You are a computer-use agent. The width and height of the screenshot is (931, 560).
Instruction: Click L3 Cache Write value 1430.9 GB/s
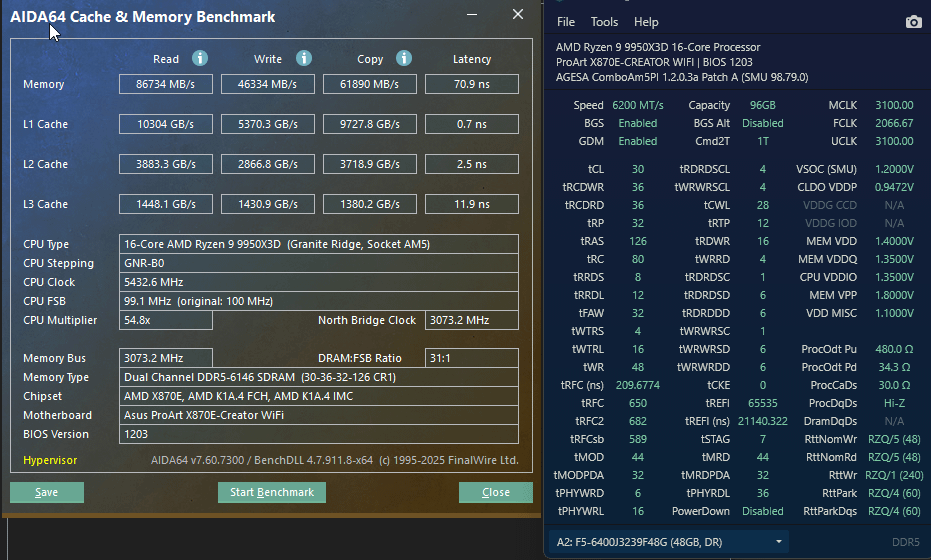coord(268,204)
